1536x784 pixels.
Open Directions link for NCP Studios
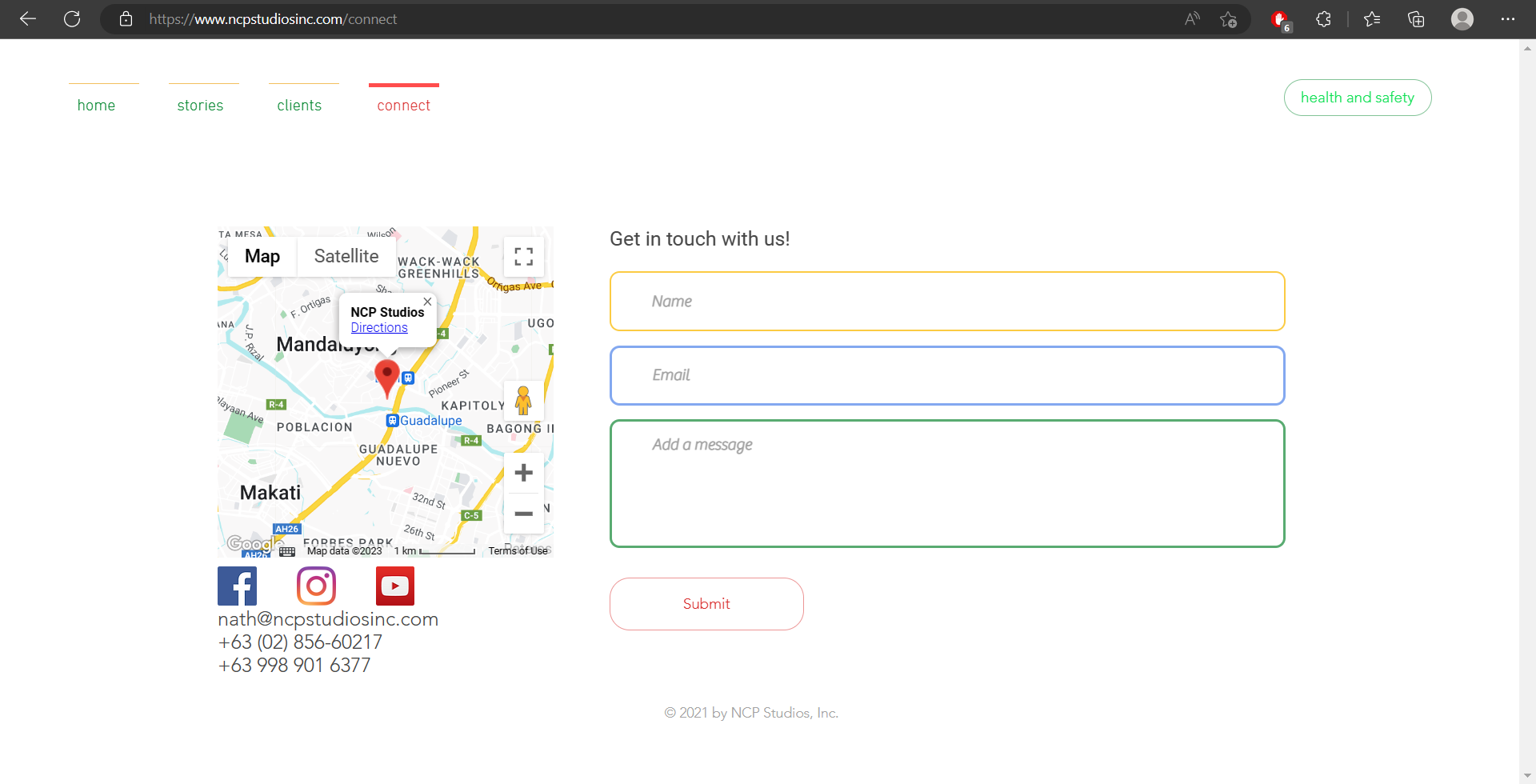pos(379,328)
